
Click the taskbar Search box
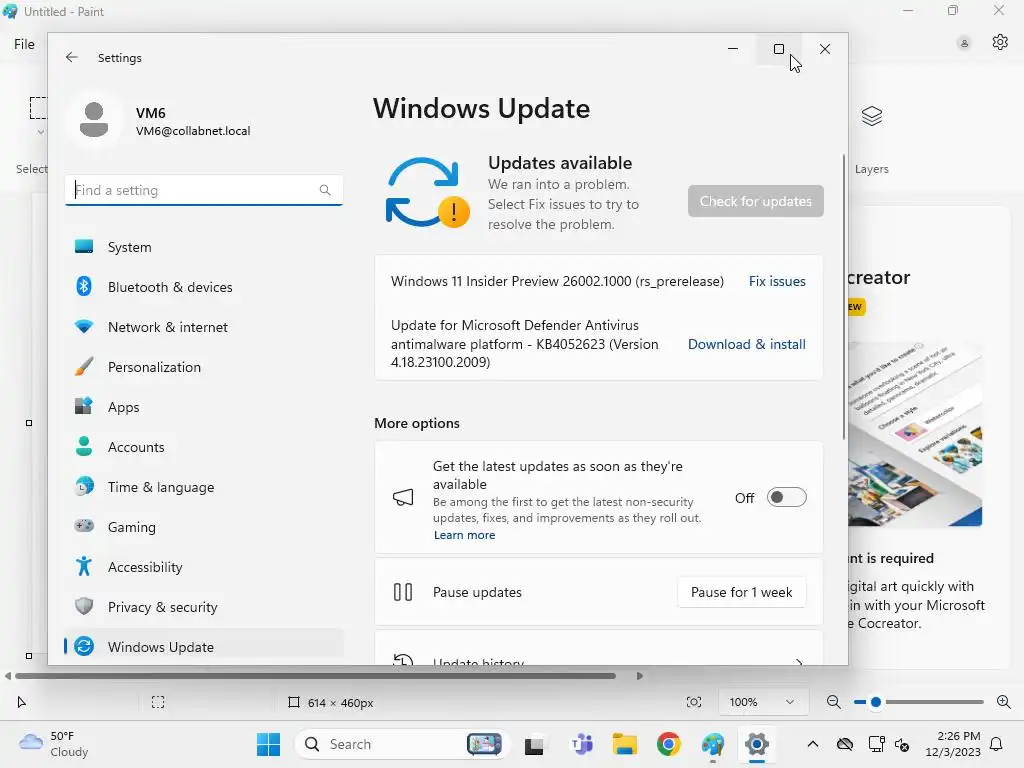(x=402, y=744)
